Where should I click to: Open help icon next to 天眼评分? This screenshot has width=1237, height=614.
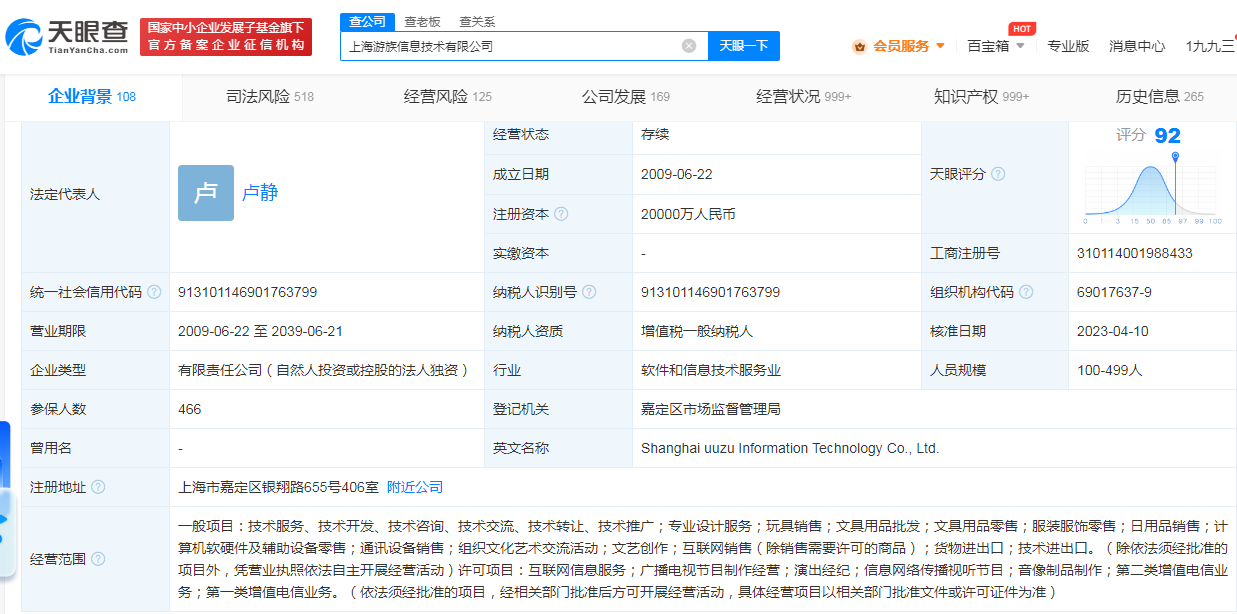point(997,174)
